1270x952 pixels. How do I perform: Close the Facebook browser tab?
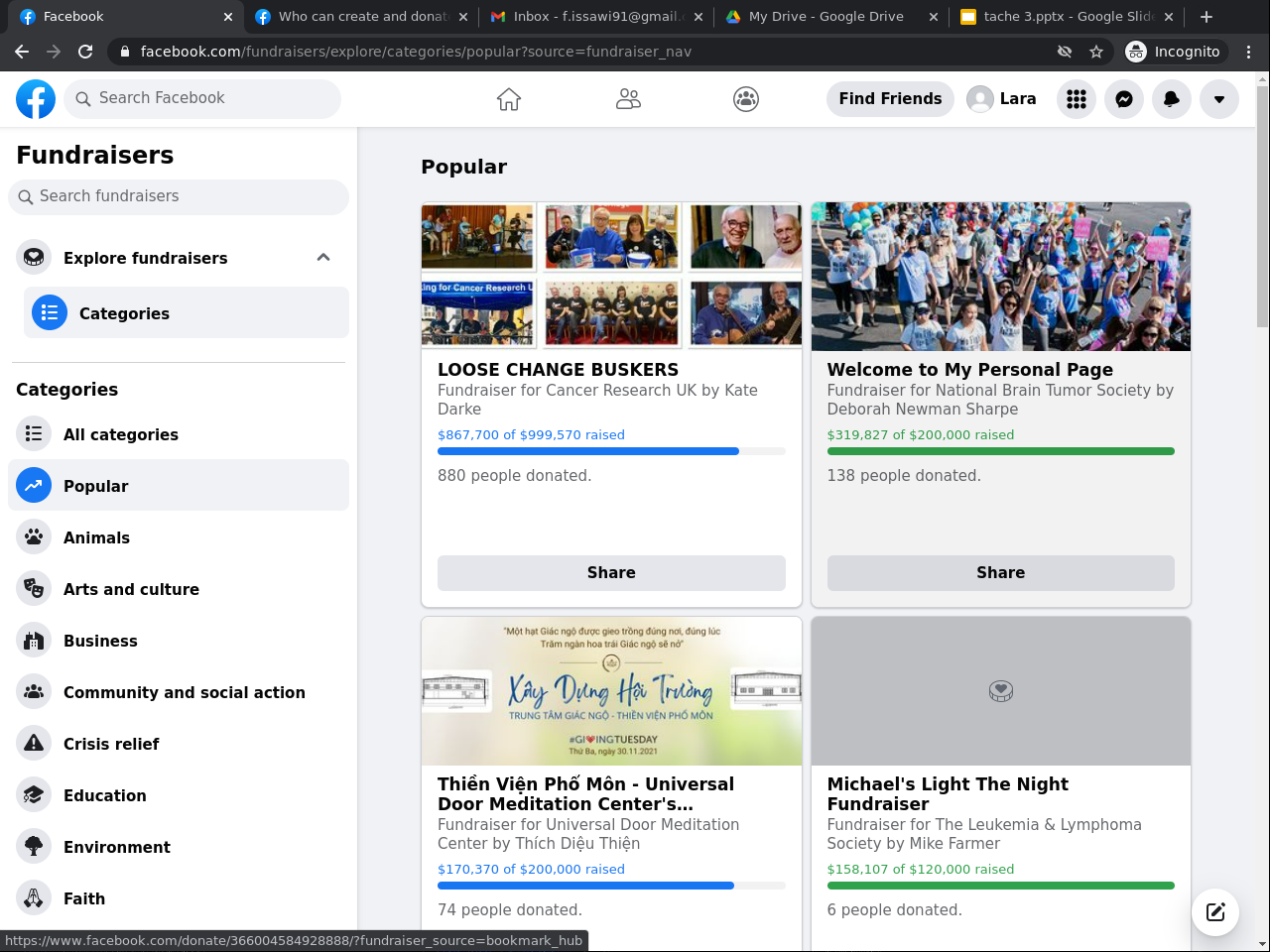[x=227, y=17]
